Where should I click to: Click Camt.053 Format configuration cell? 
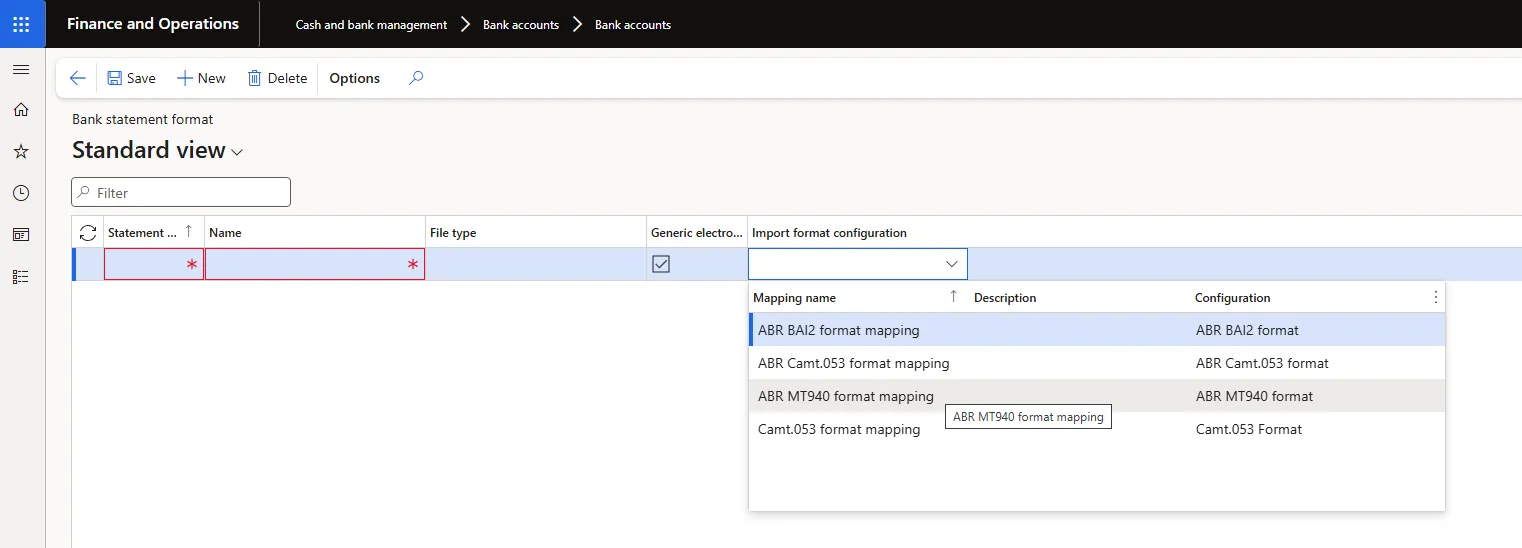pos(1249,429)
